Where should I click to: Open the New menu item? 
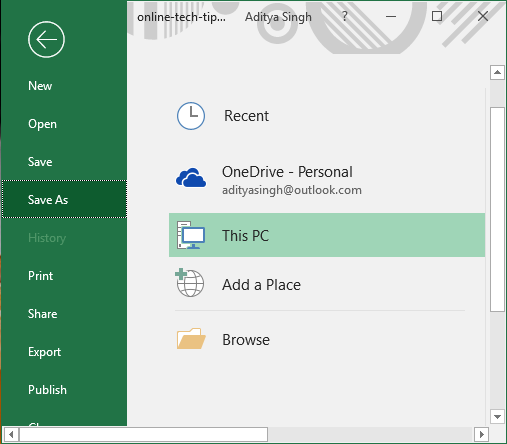click(x=40, y=86)
